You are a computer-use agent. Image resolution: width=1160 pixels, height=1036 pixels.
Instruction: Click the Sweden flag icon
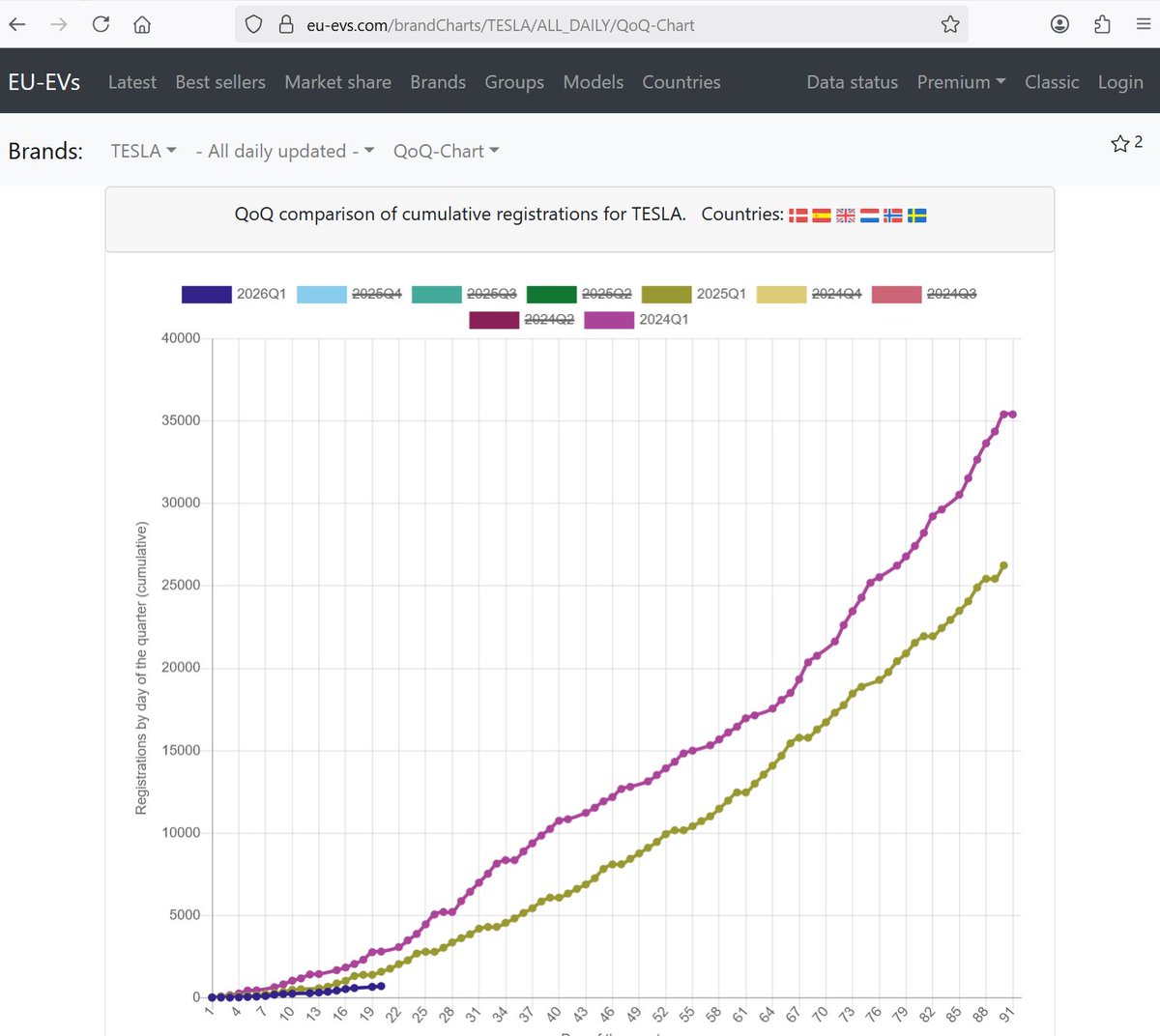916,215
